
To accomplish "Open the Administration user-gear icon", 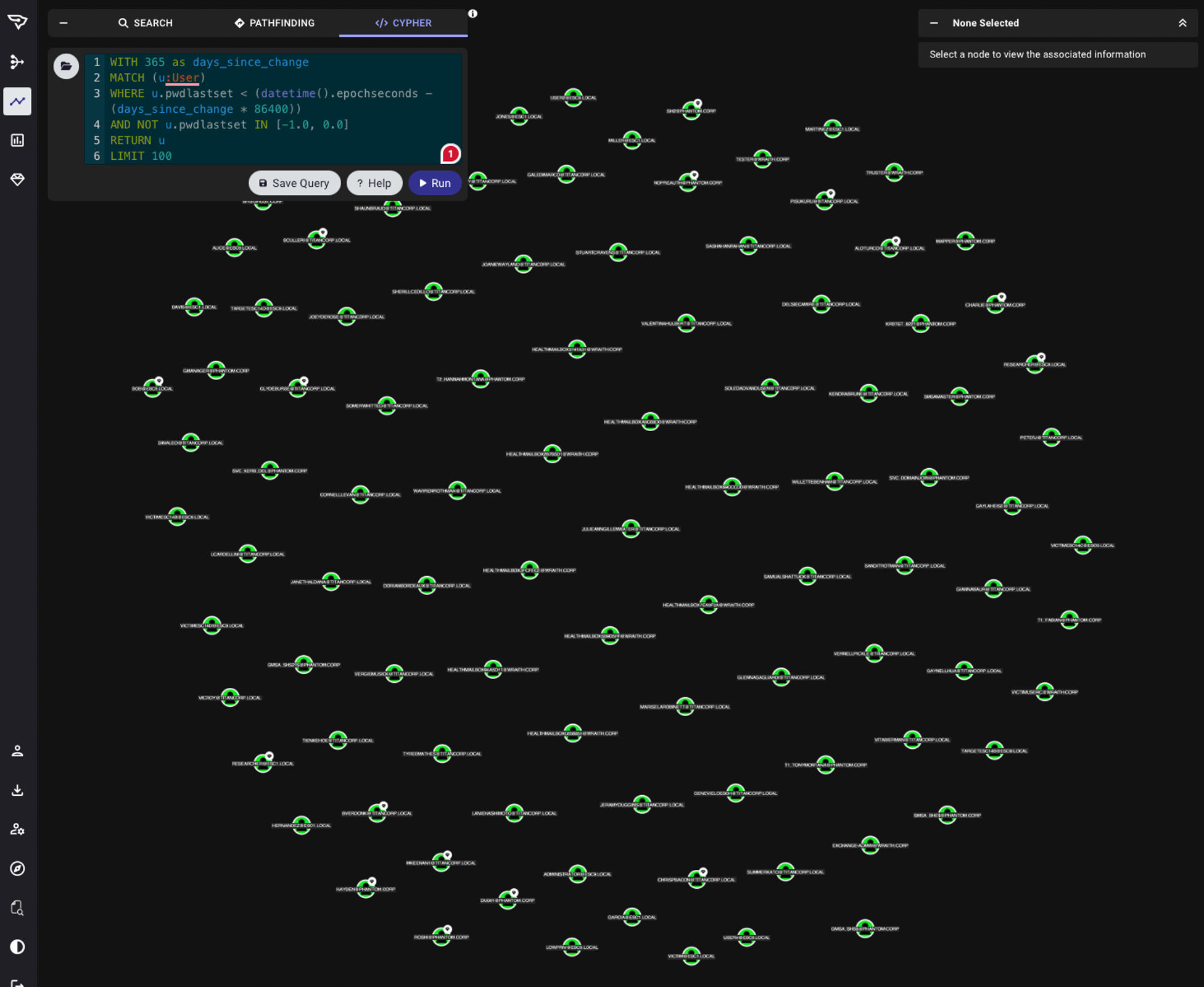I will (17, 830).
